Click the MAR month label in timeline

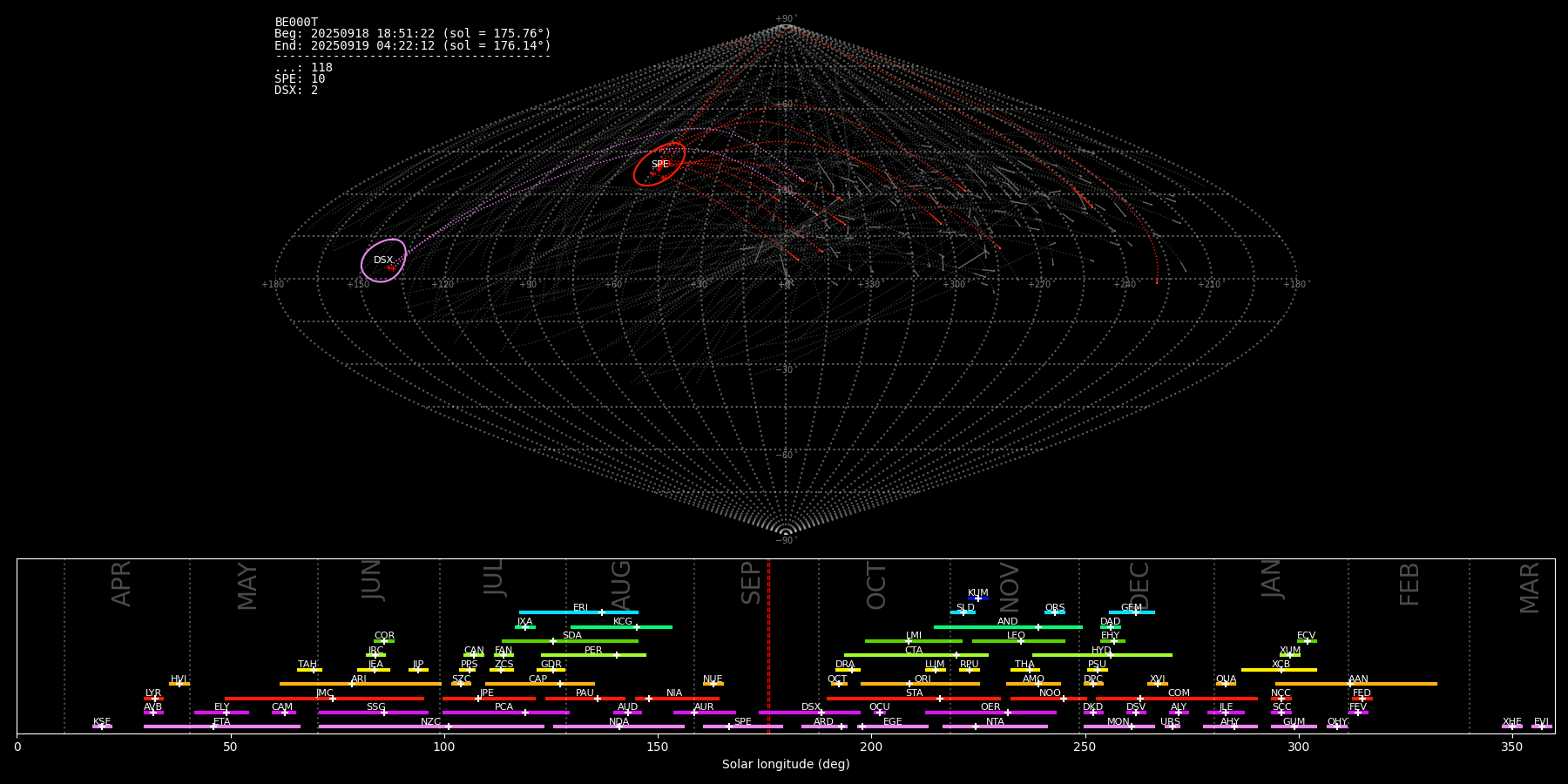coord(1530,587)
